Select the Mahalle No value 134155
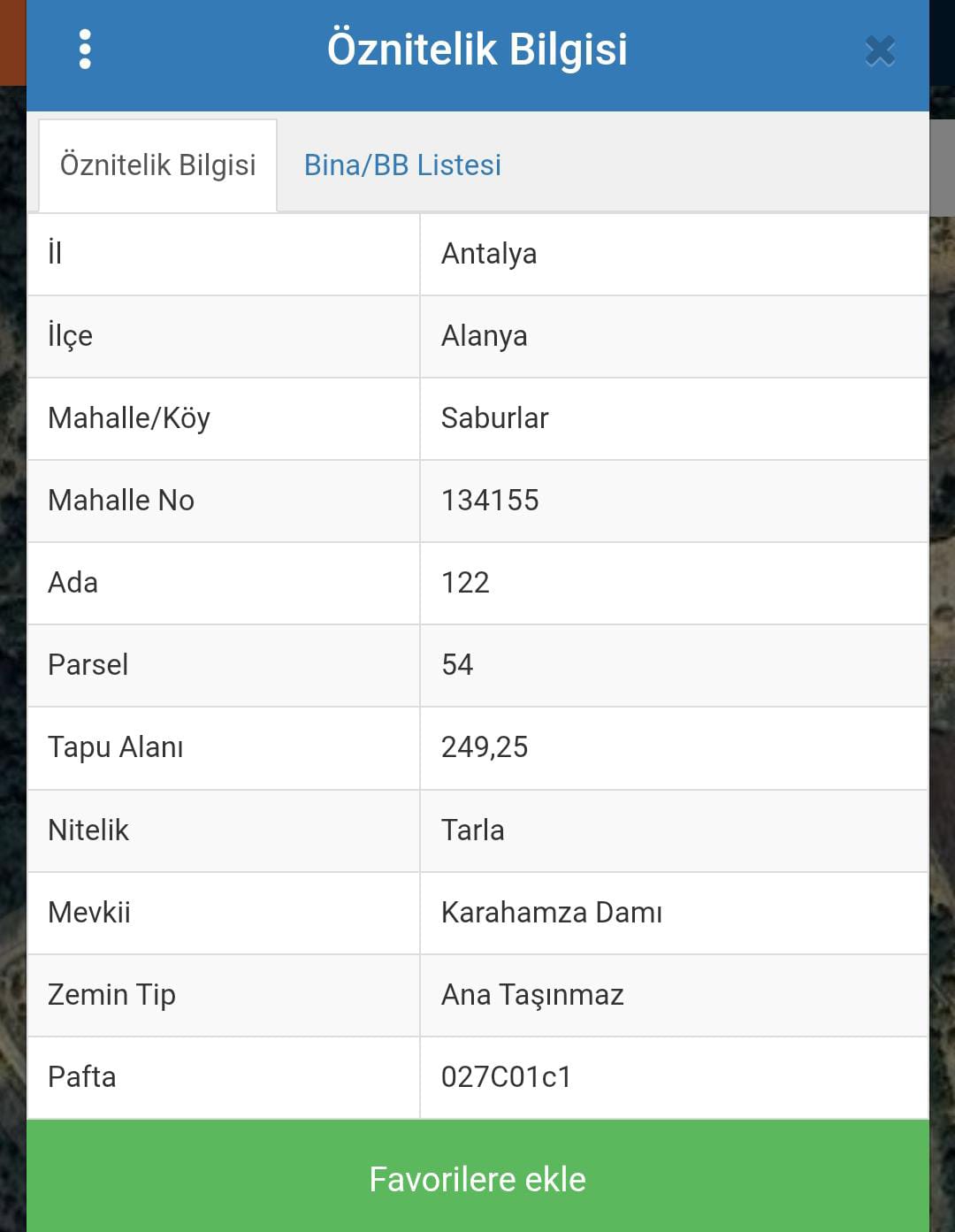 [x=490, y=501]
